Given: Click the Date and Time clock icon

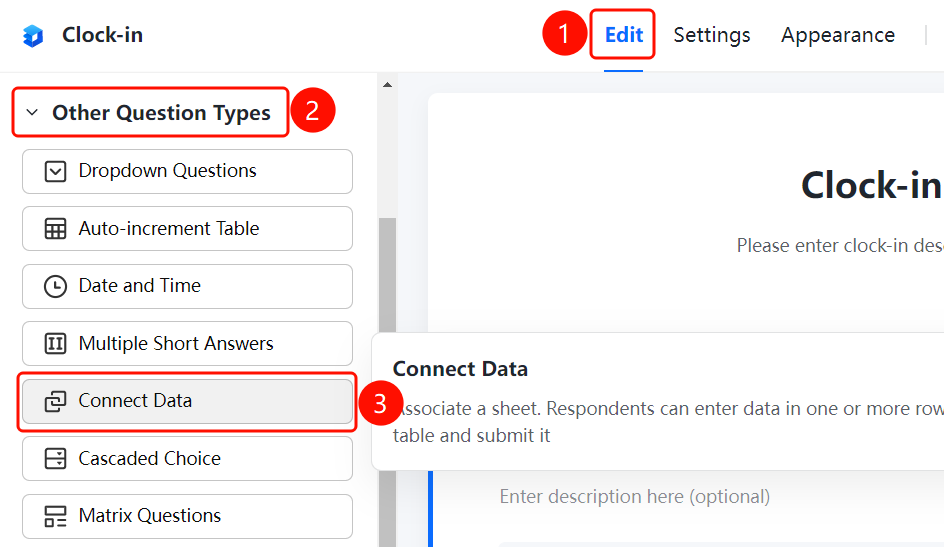Looking at the screenshot, I should [55, 286].
